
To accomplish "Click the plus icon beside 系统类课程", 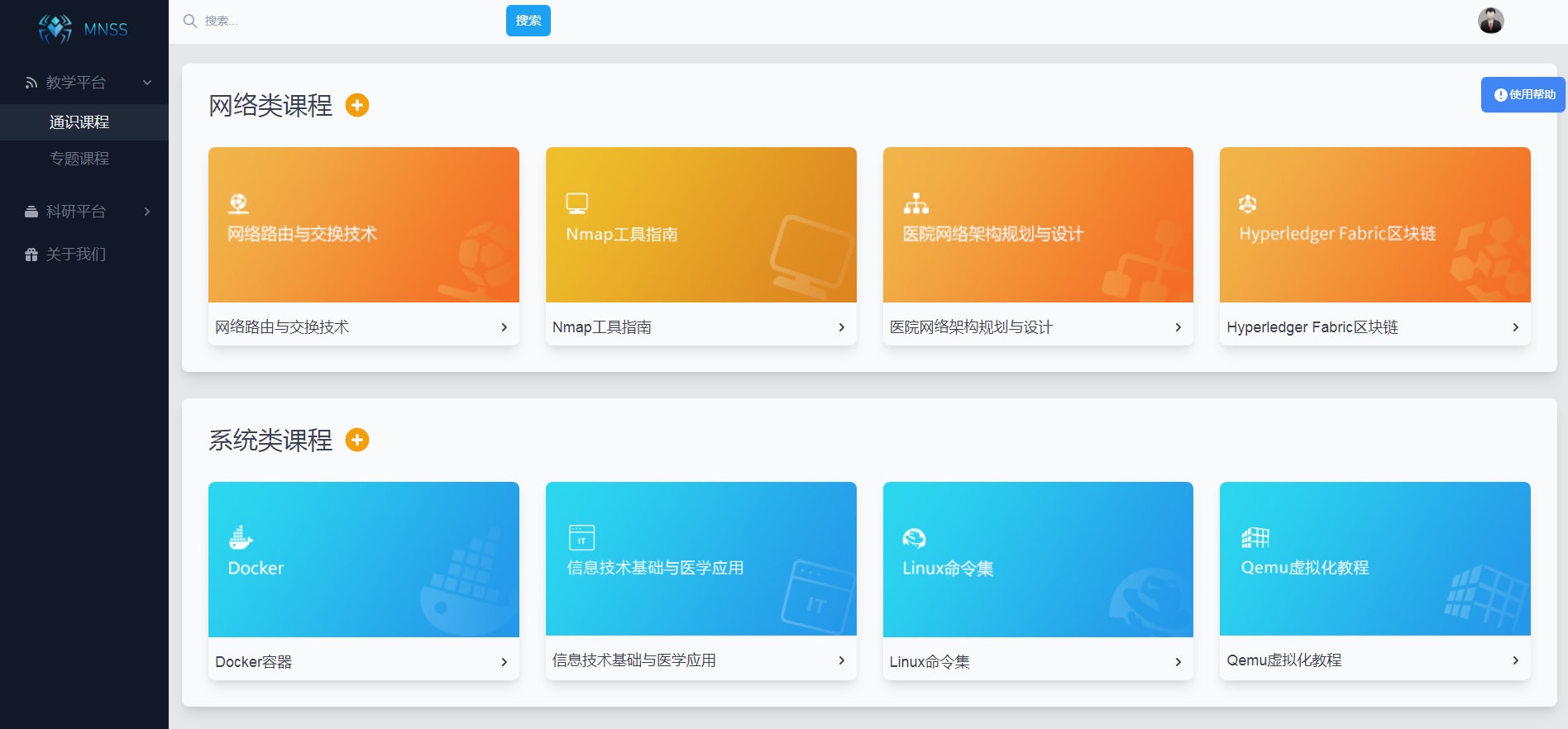I will coord(357,441).
